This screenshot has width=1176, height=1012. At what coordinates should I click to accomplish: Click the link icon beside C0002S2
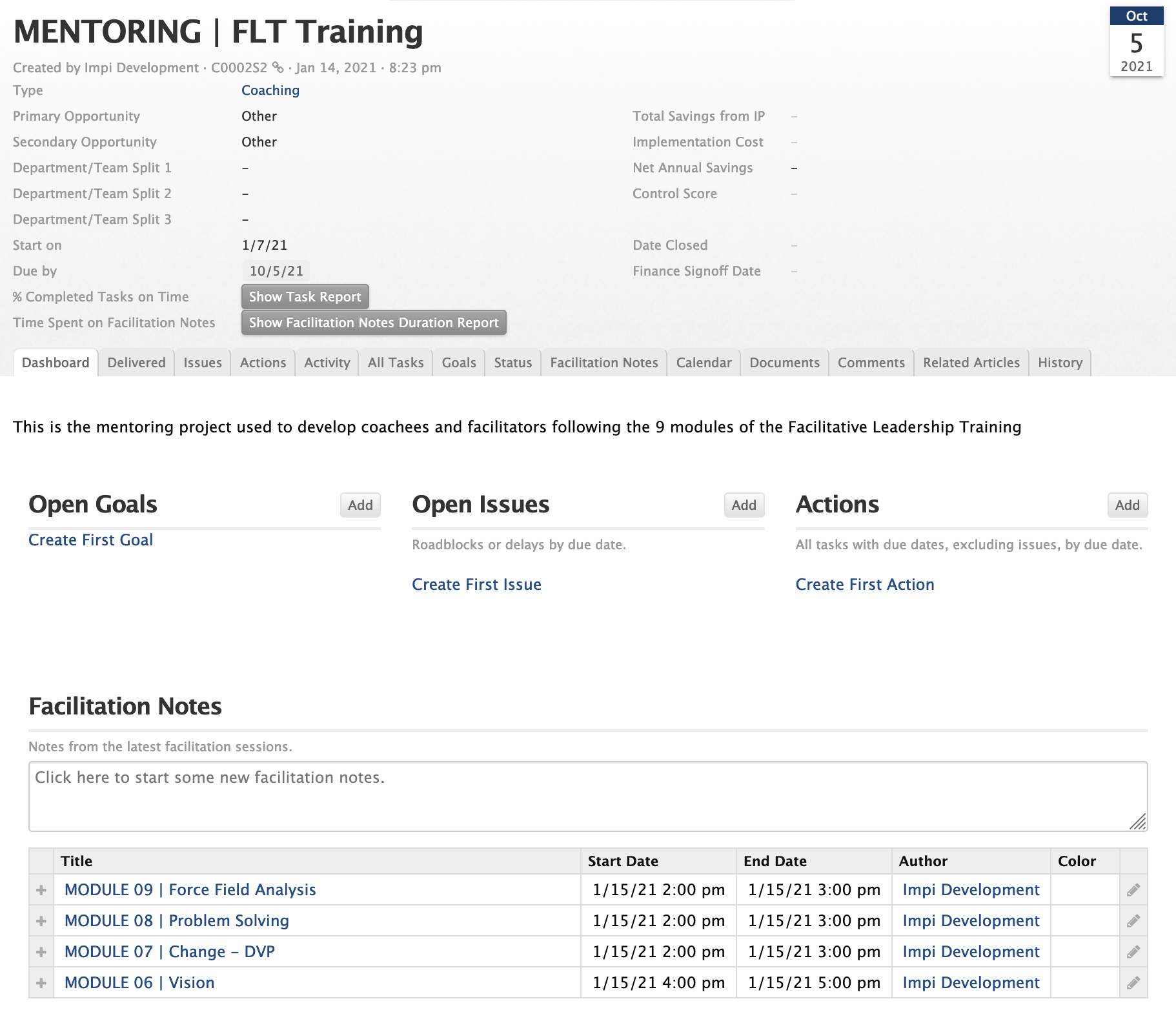(278, 67)
